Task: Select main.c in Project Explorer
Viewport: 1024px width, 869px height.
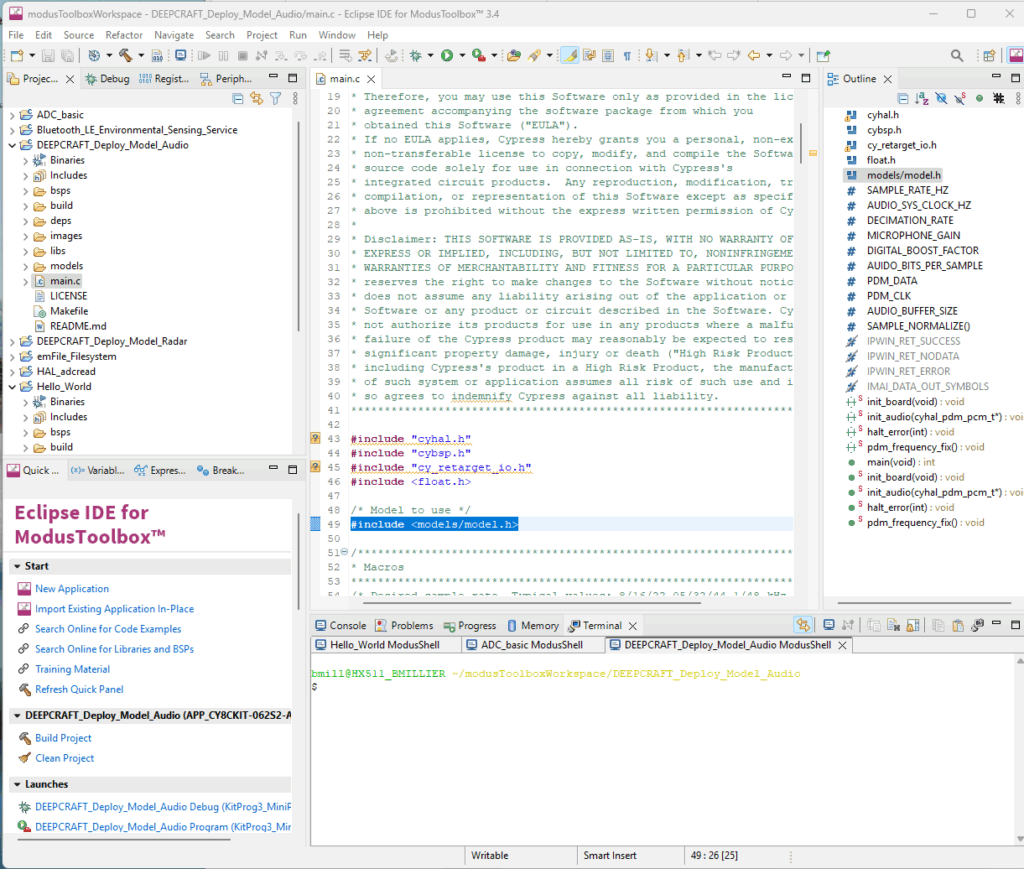Action: 65,281
